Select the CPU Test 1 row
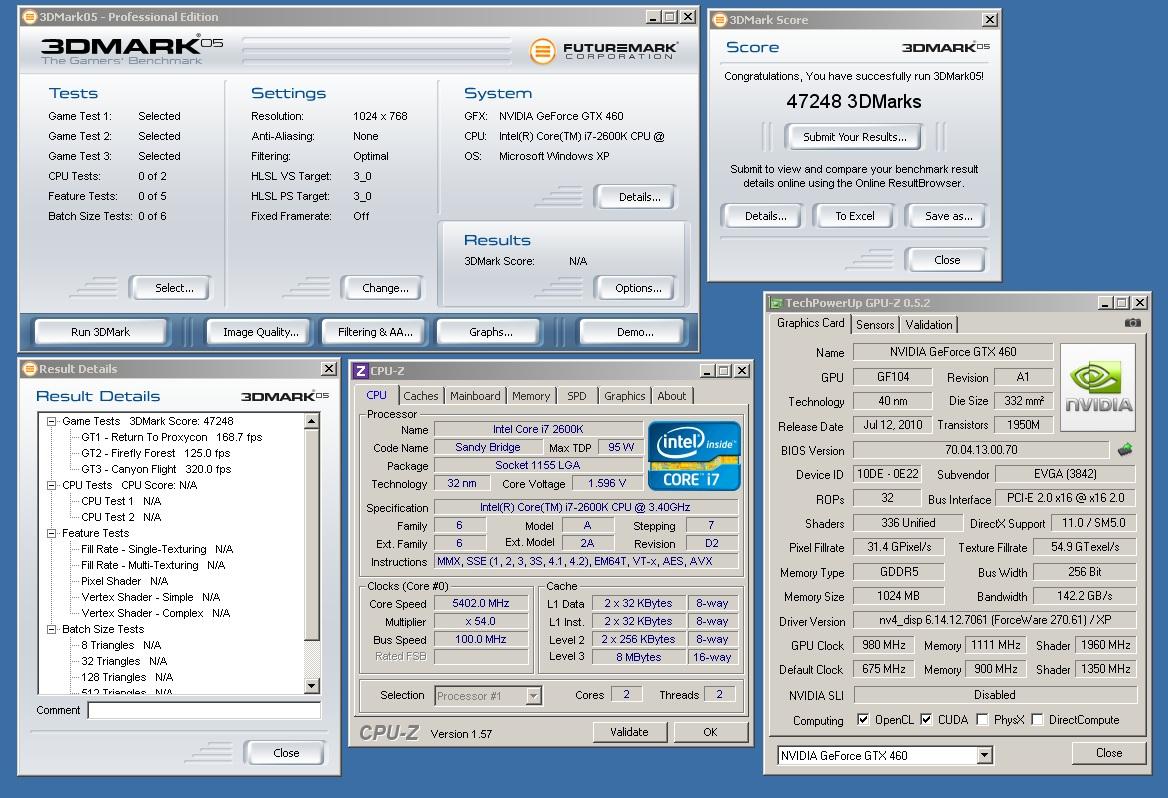The width and height of the screenshot is (1168, 798). (121, 501)
